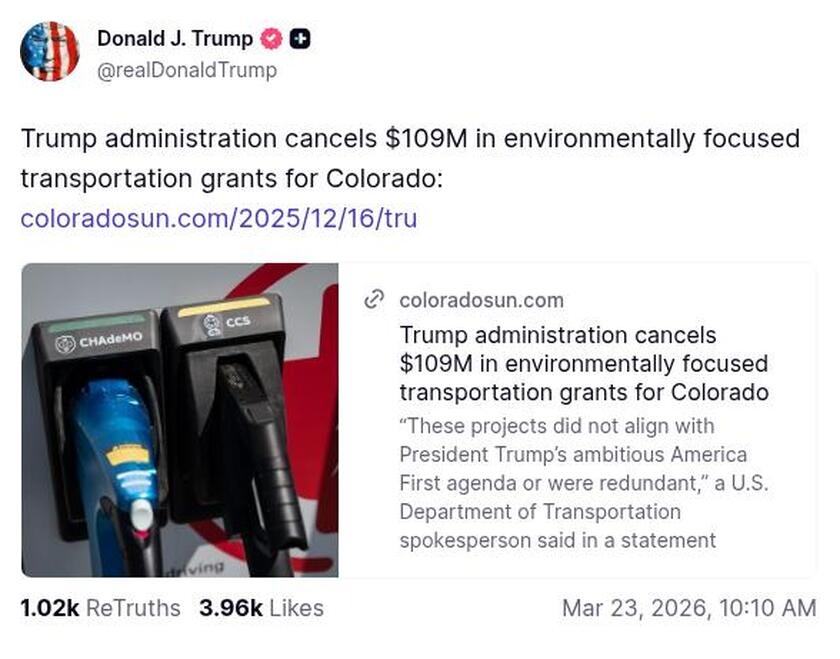
Task: Click the chain-link icon in the preview card
Action: (x=376, y=299)
